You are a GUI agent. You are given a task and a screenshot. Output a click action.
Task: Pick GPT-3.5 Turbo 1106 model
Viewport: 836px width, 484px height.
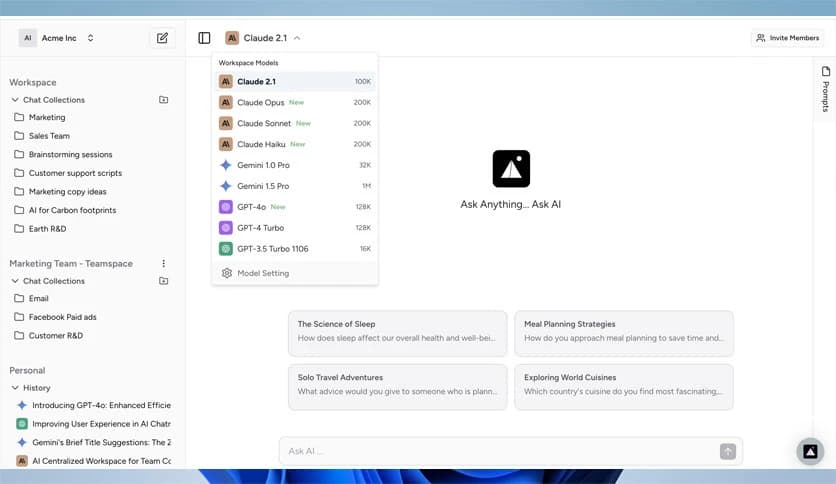295,248
